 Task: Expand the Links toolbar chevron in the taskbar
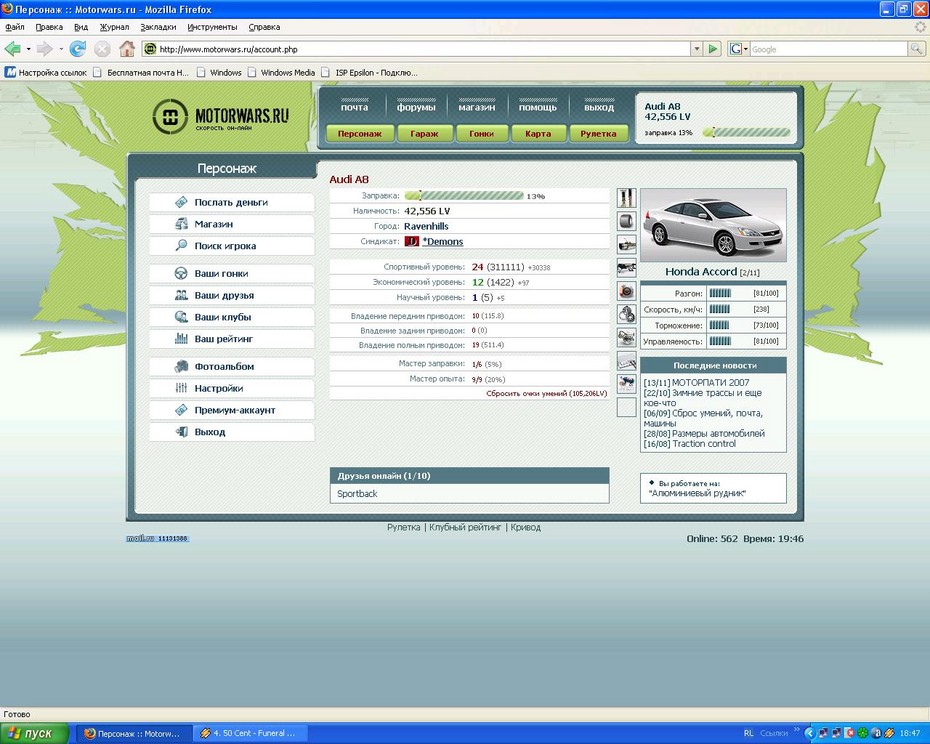(797, 730)
